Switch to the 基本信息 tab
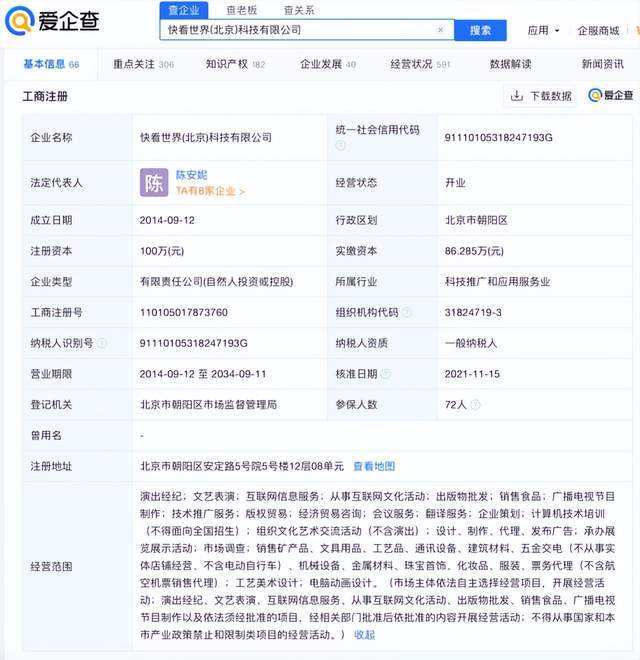Screen dimensions: 640x660 (51, 64)
